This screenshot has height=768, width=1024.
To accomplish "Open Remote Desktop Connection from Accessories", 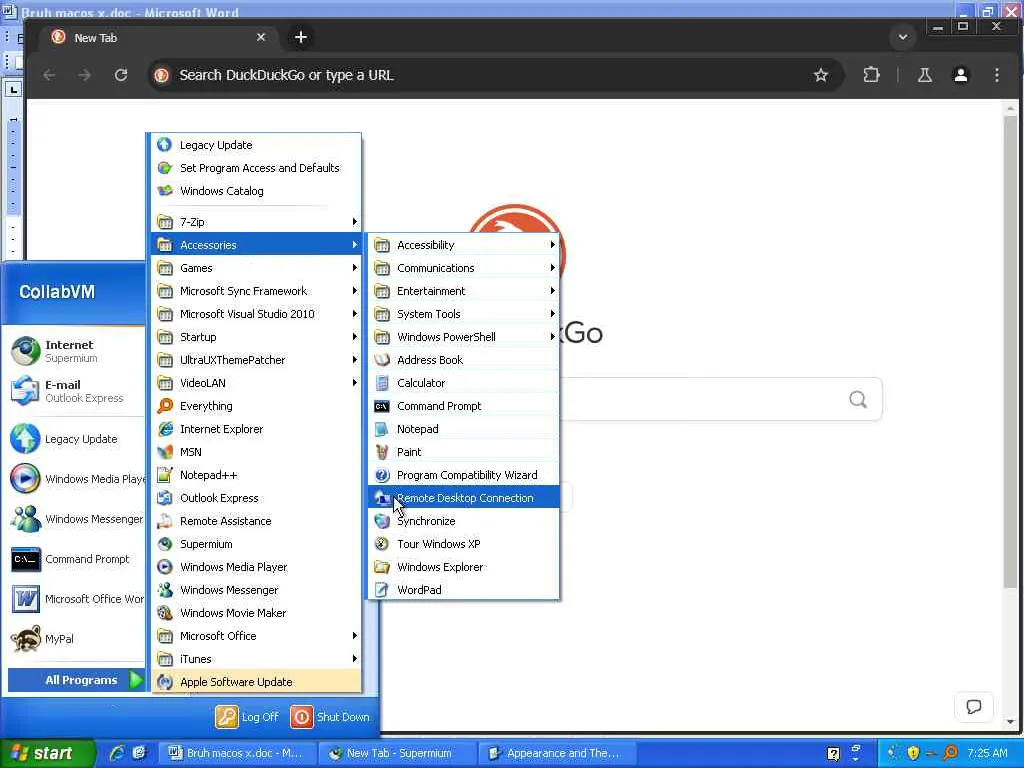I will click(x=464, y=498).
